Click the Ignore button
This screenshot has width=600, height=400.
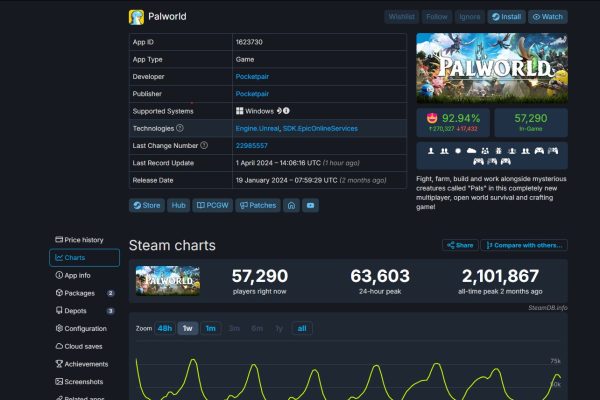(470, 17)
